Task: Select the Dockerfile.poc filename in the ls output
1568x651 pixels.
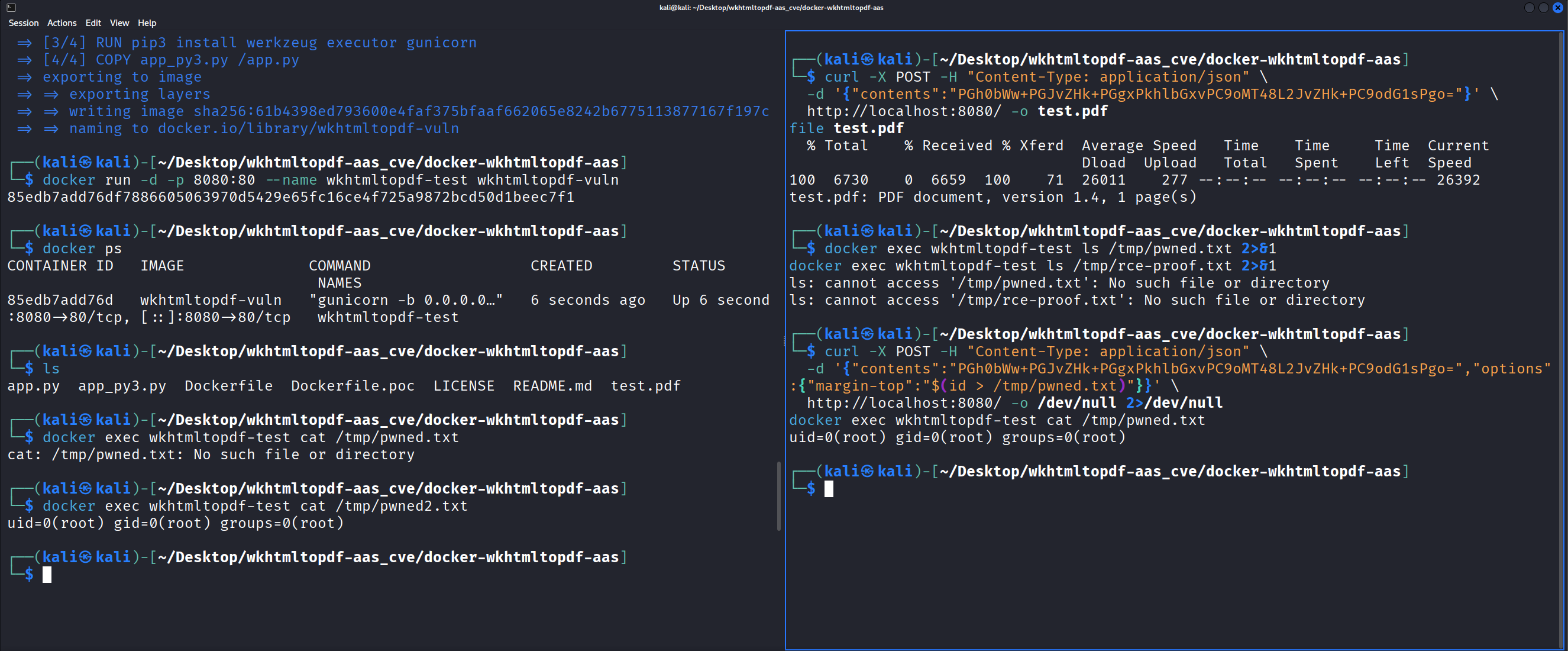Action: [x=352, y=385]
